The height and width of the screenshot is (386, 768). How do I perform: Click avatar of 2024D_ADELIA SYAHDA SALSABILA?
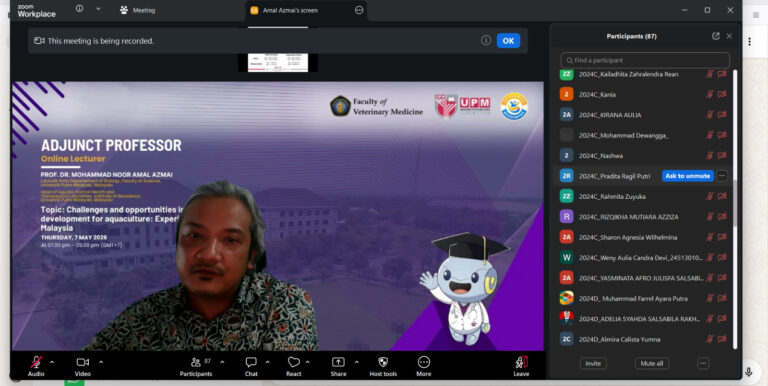click(567, 318)
